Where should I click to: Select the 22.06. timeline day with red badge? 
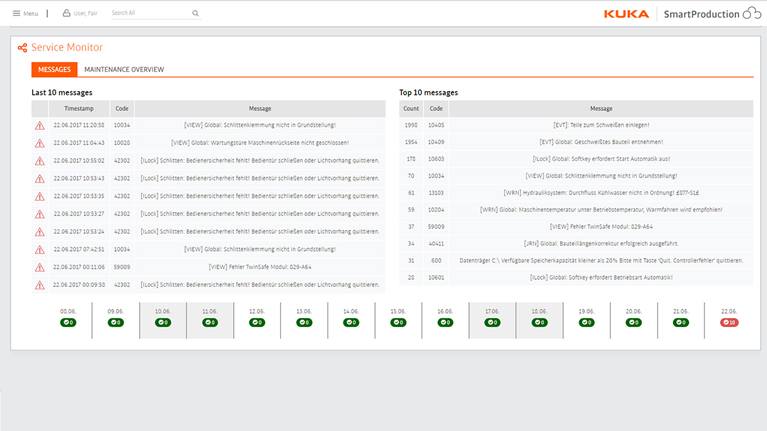point(729,317)
